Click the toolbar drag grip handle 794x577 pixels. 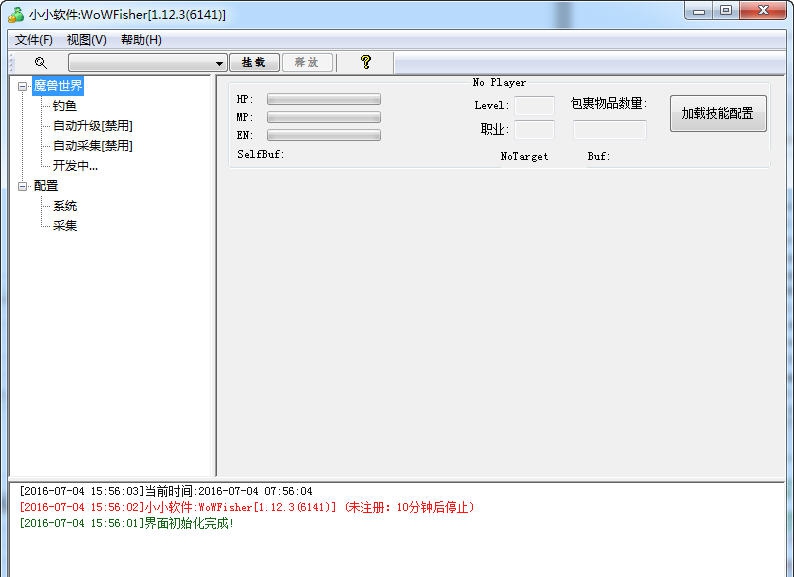tap(13, 63)
